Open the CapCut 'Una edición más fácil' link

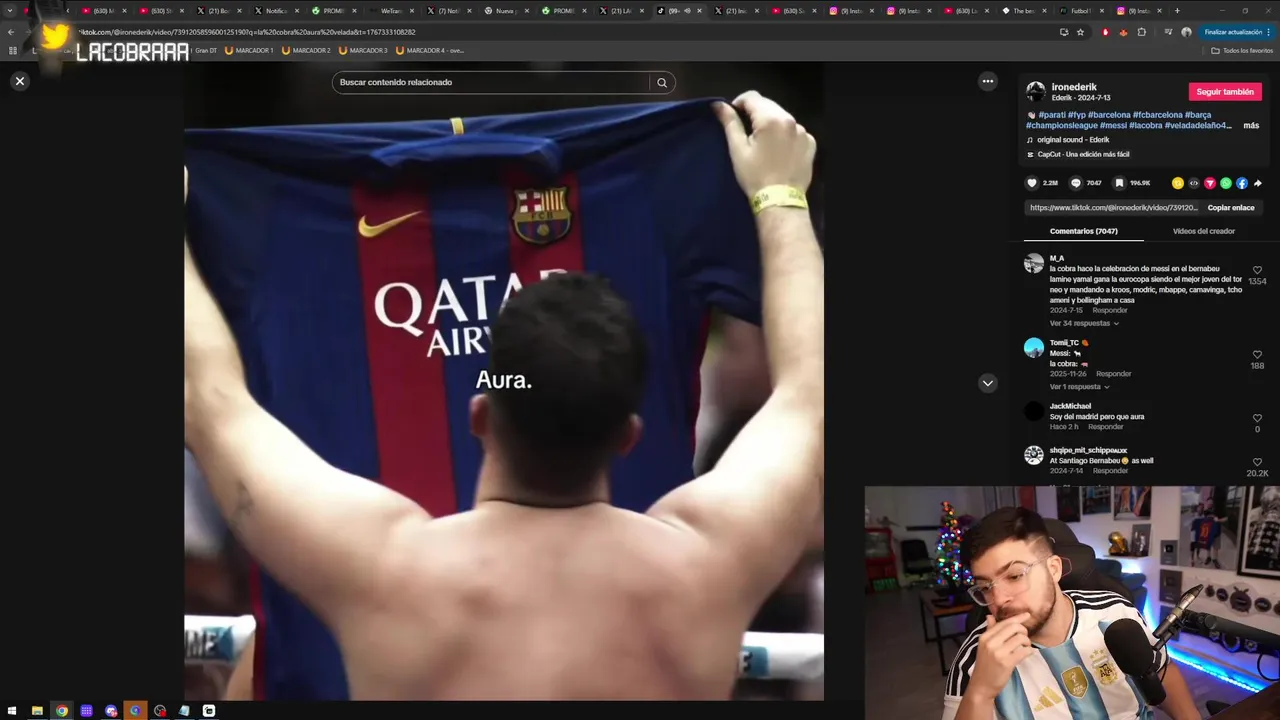pyautogui.click(x=1083, y=154)
